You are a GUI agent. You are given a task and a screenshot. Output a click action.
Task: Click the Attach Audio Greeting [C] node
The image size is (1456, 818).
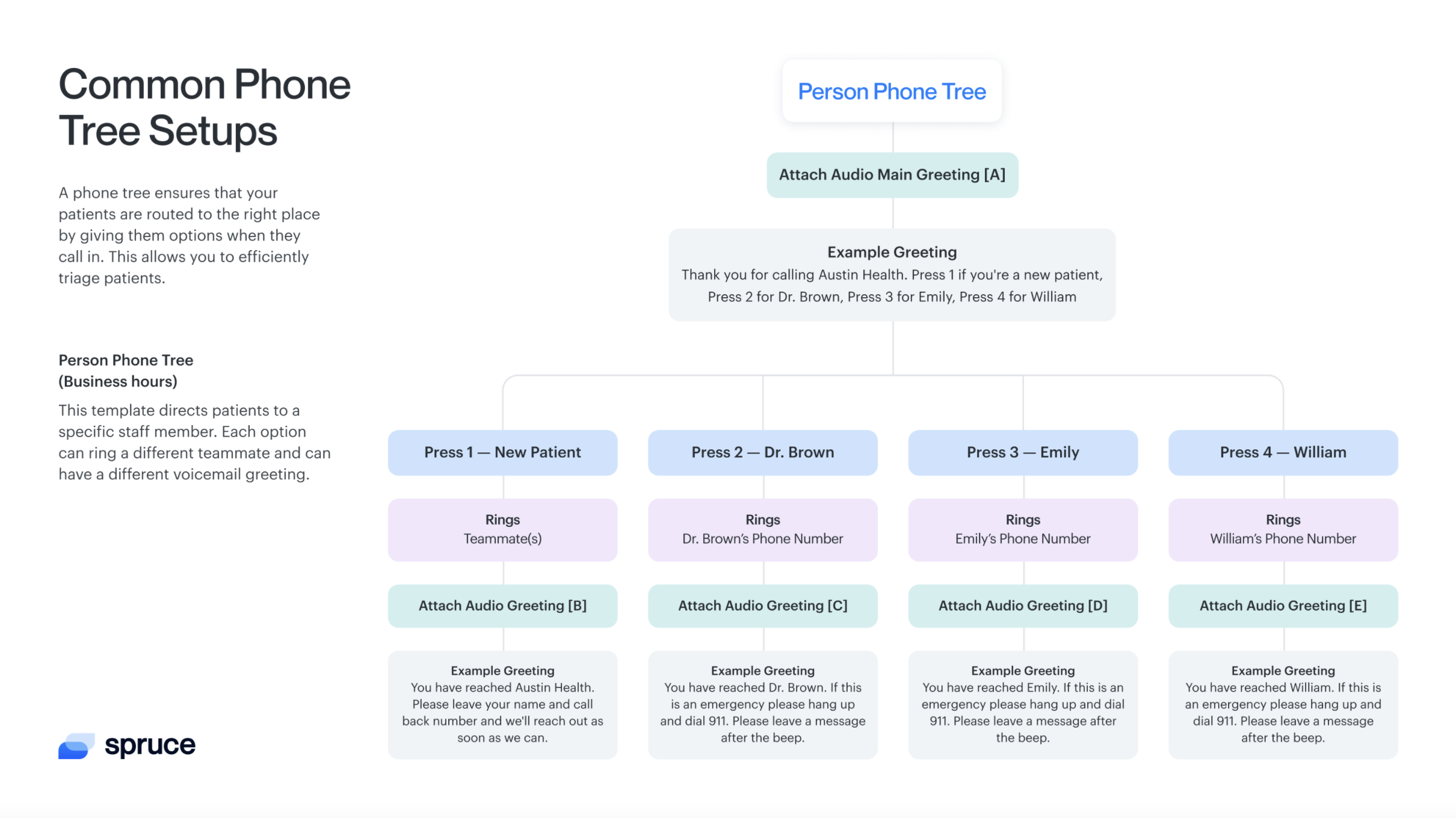pos(762,605)
